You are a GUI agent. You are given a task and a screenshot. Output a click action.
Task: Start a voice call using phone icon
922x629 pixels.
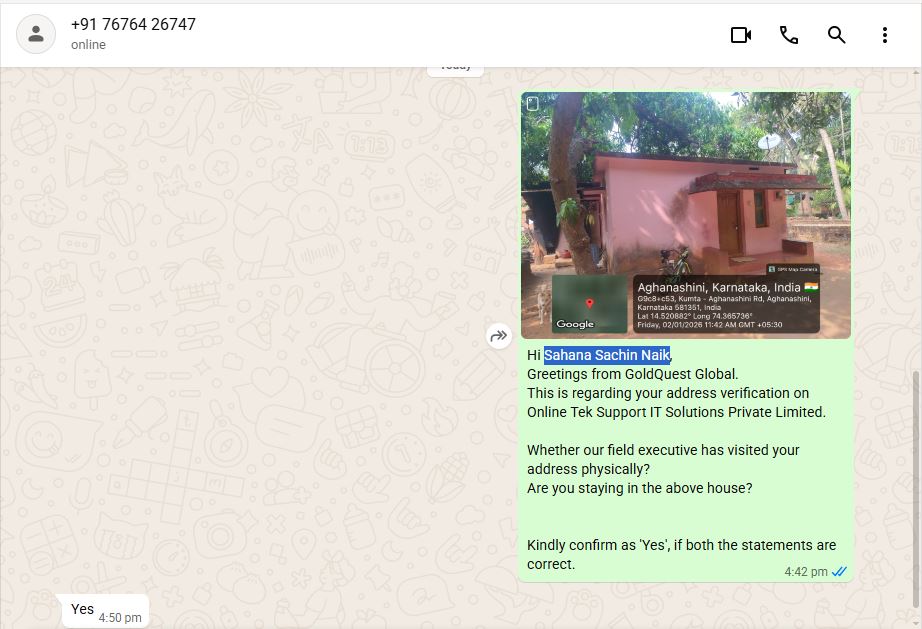[x=789, y=35]
